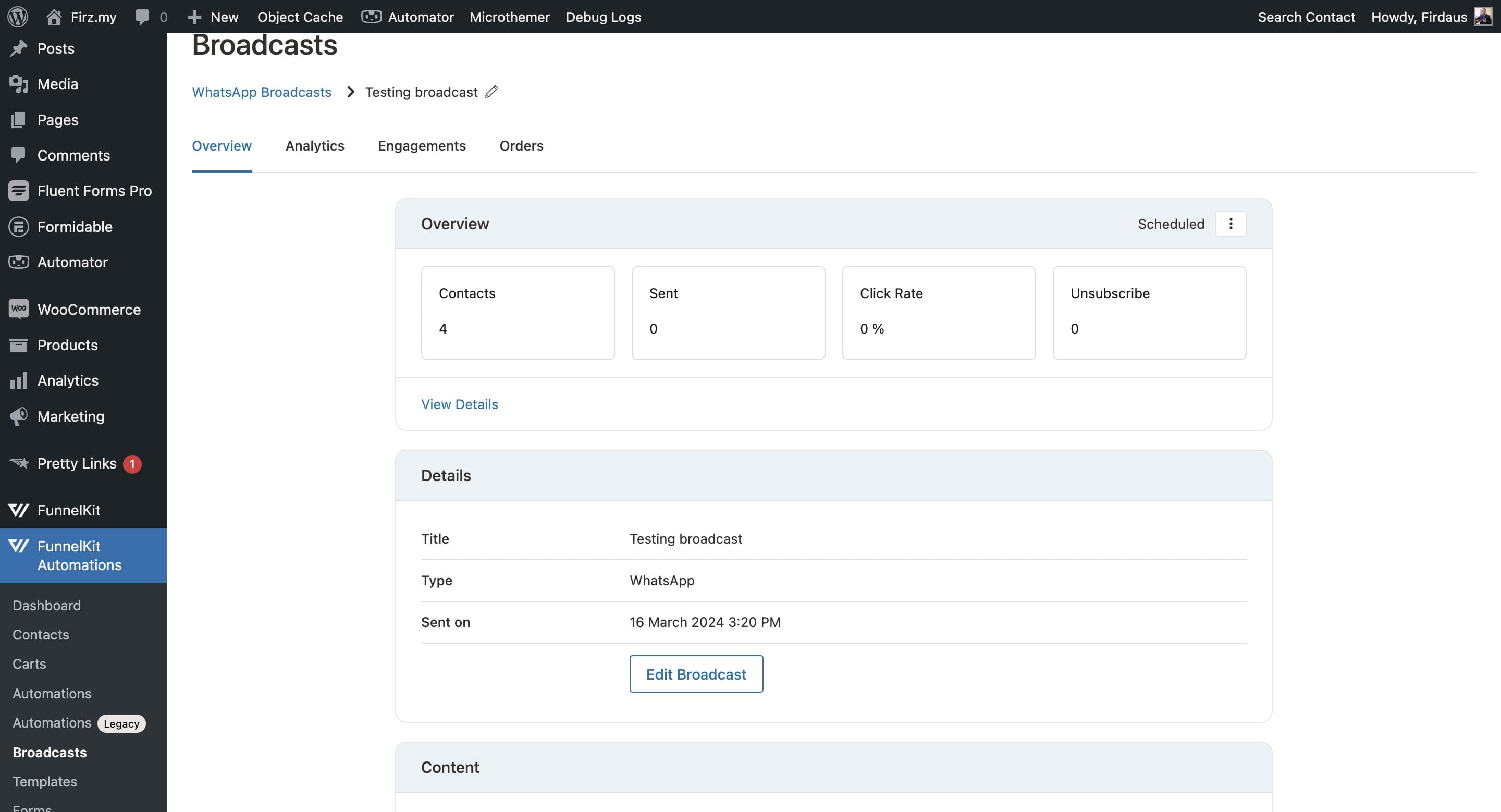This screenshot has width=1501, height=812.
Task: Open the Marketing menu label
Action: pyautogui.click(x=70, y=416)
